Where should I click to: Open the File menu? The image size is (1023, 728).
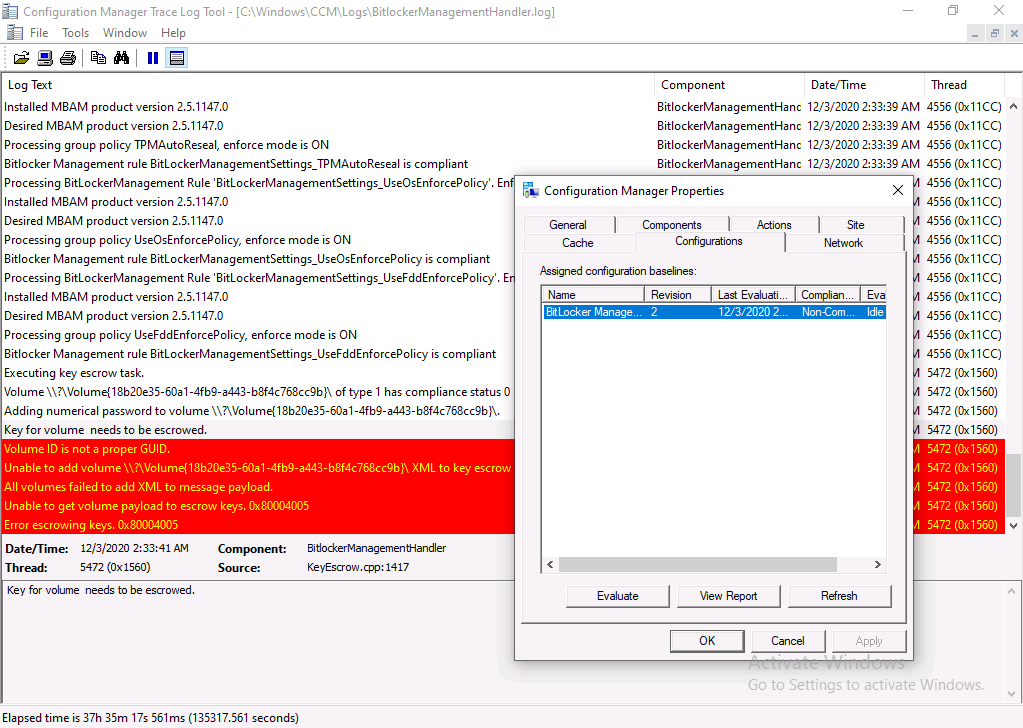(39, 33)
